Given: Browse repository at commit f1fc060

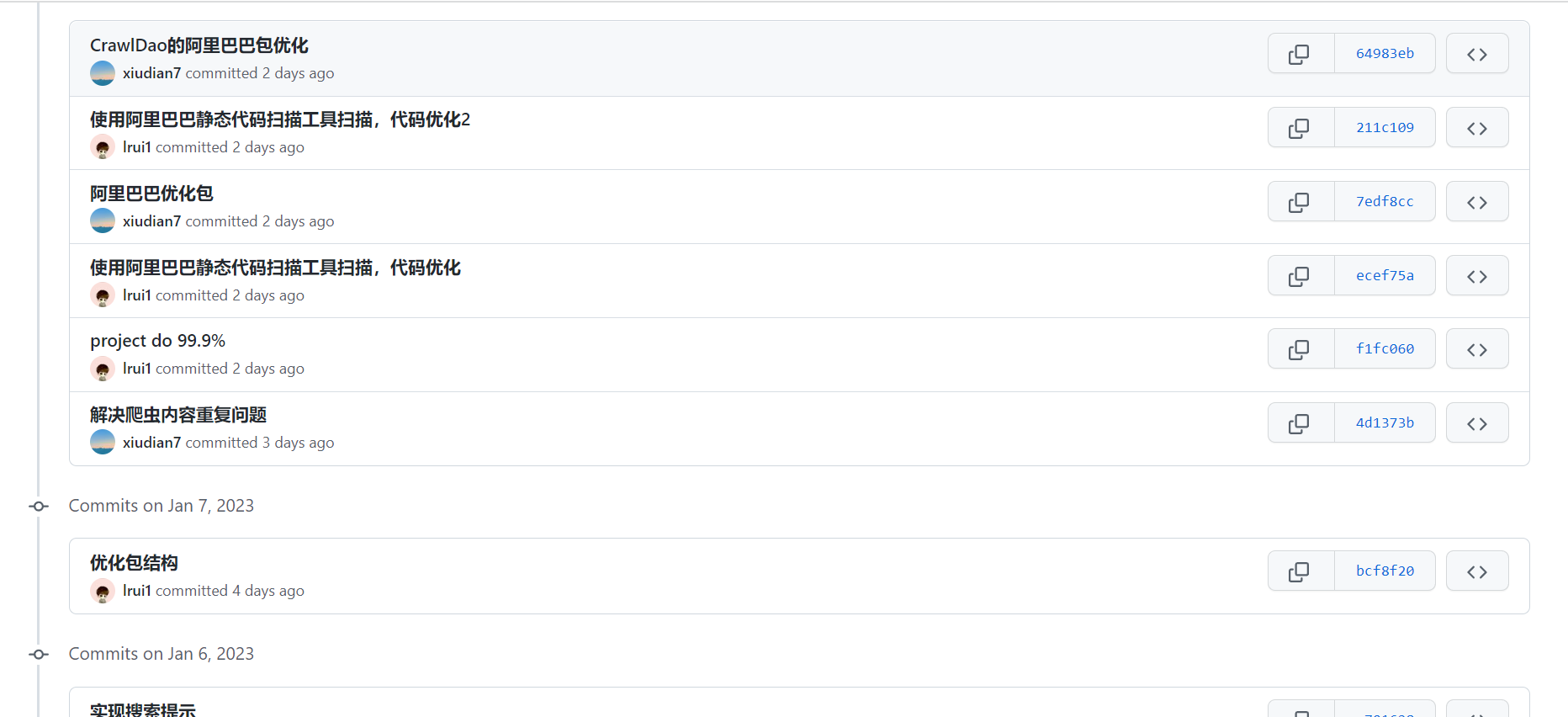Looking at the screenshot, I should tap(1476, 349).
